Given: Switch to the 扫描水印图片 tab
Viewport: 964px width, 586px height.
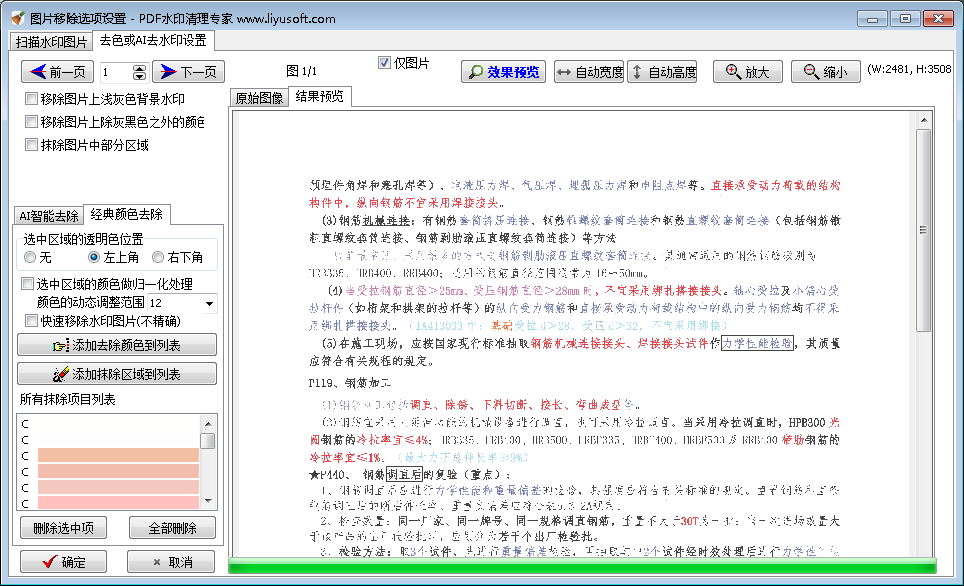Looking at the screenshot, I should coord(48,41).
